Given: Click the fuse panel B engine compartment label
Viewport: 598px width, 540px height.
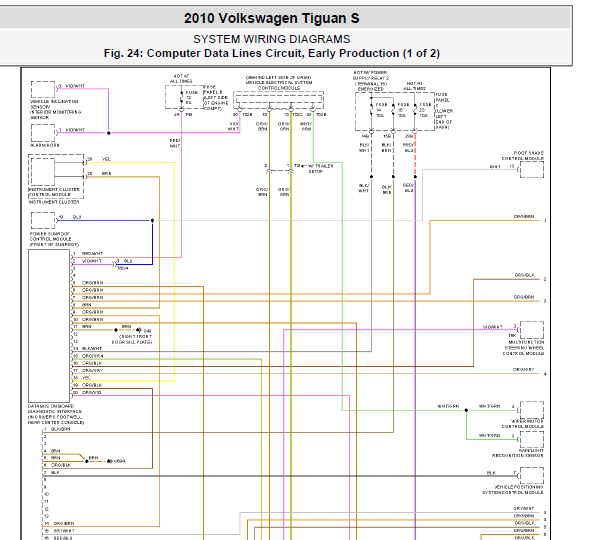Looking at the screenshot, I should (x=215, y=98).
